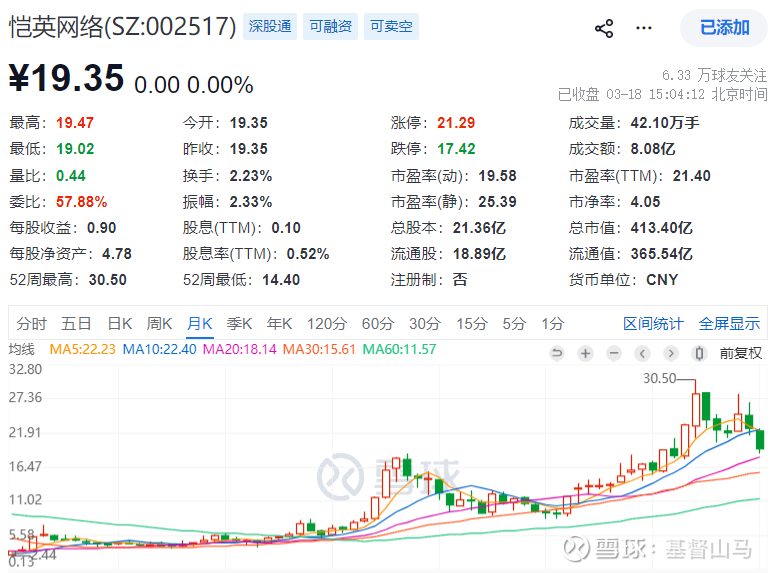Open the three-dots more options menu
775x573 pixels.
(x=643, y=28)
